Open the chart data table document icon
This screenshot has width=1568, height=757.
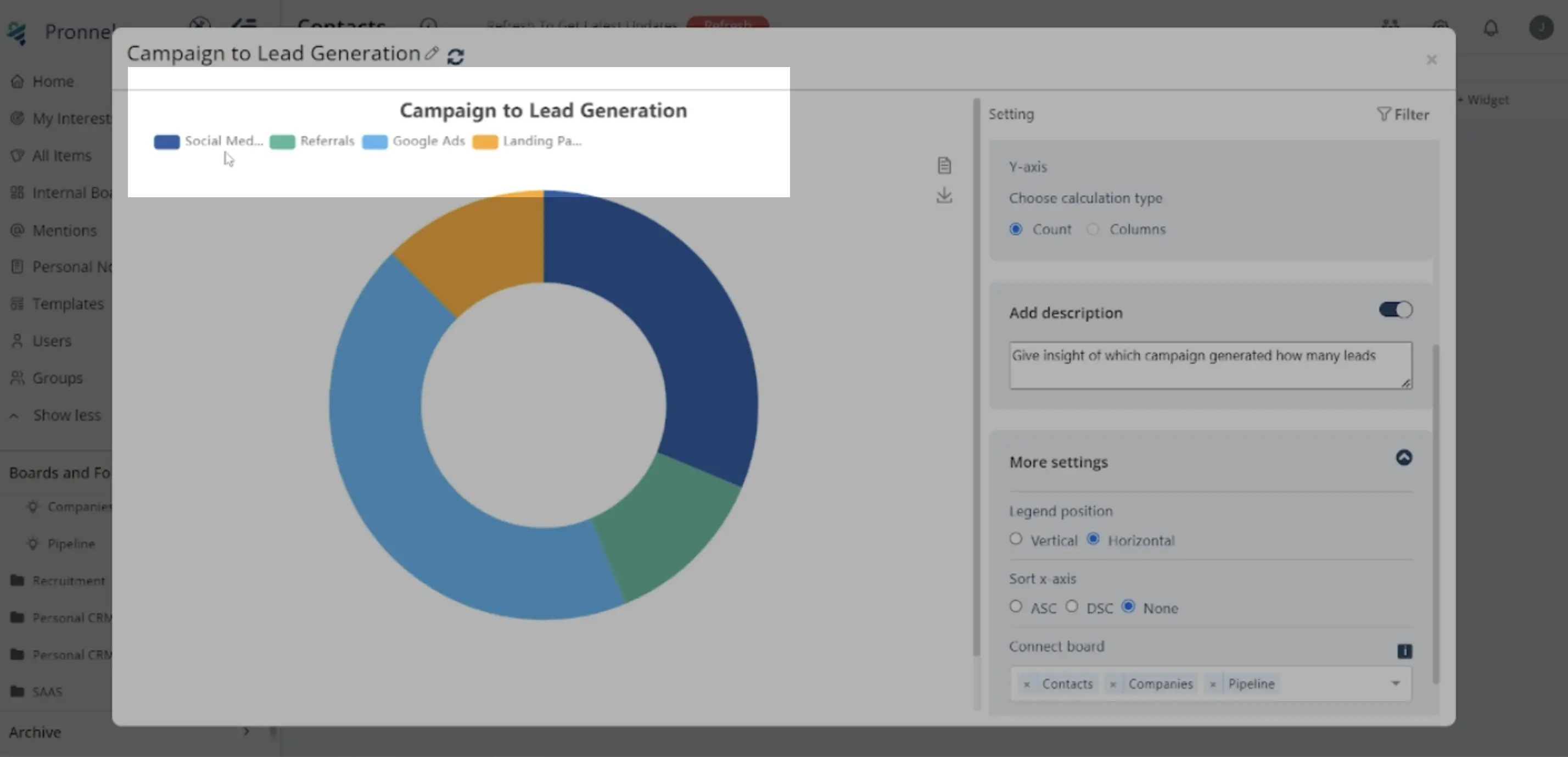(x=944, y=165)
